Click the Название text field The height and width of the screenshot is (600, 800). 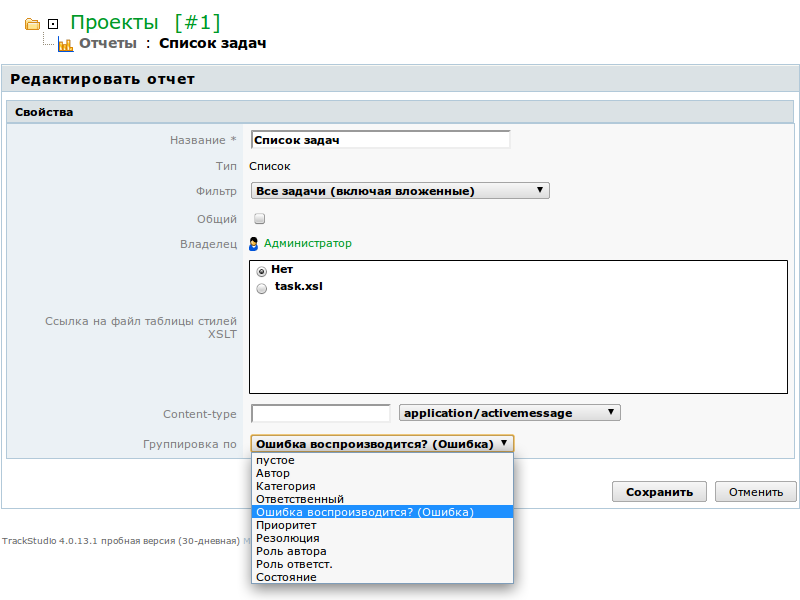(380, 140)
